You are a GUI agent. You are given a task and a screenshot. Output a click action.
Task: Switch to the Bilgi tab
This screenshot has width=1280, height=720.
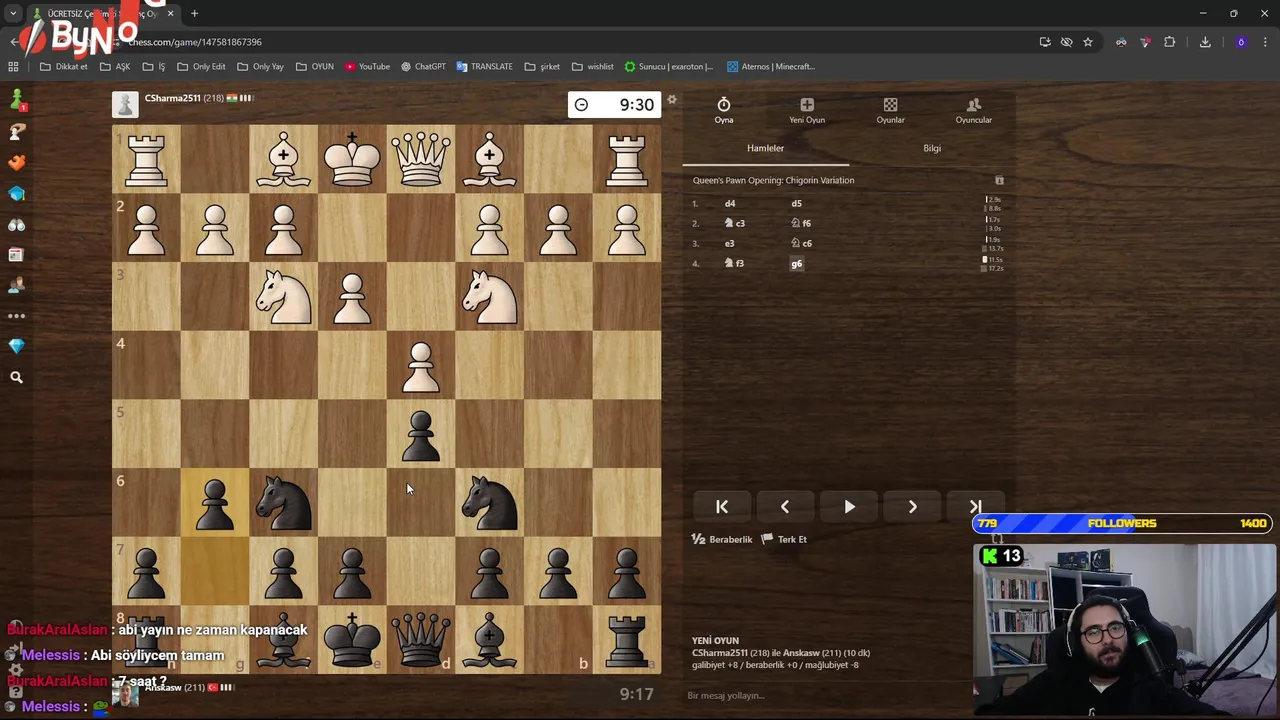point(931,148)
